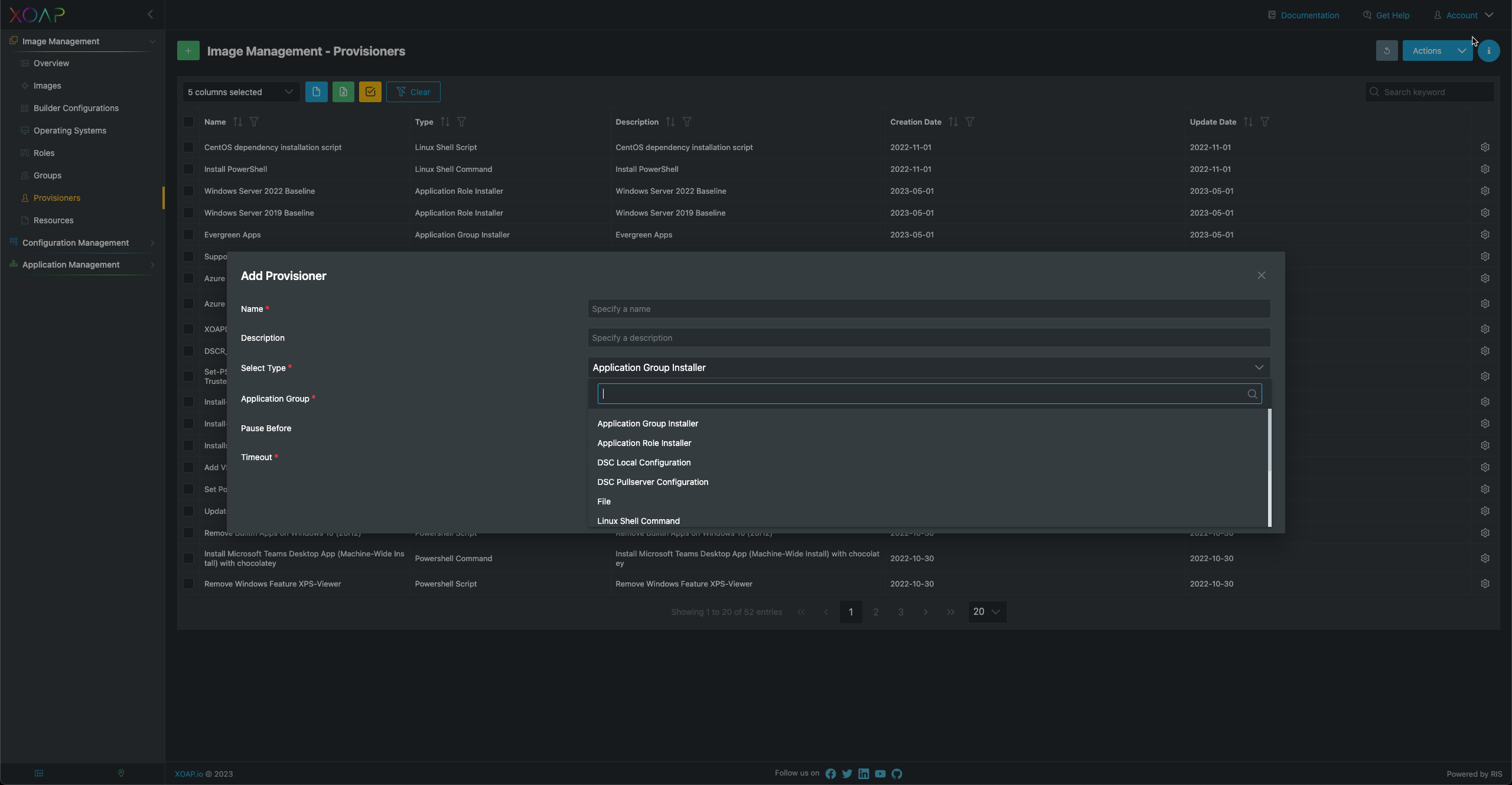
Task: Open settings gear for Install PowerShell row
Action: click(1485, 169)
